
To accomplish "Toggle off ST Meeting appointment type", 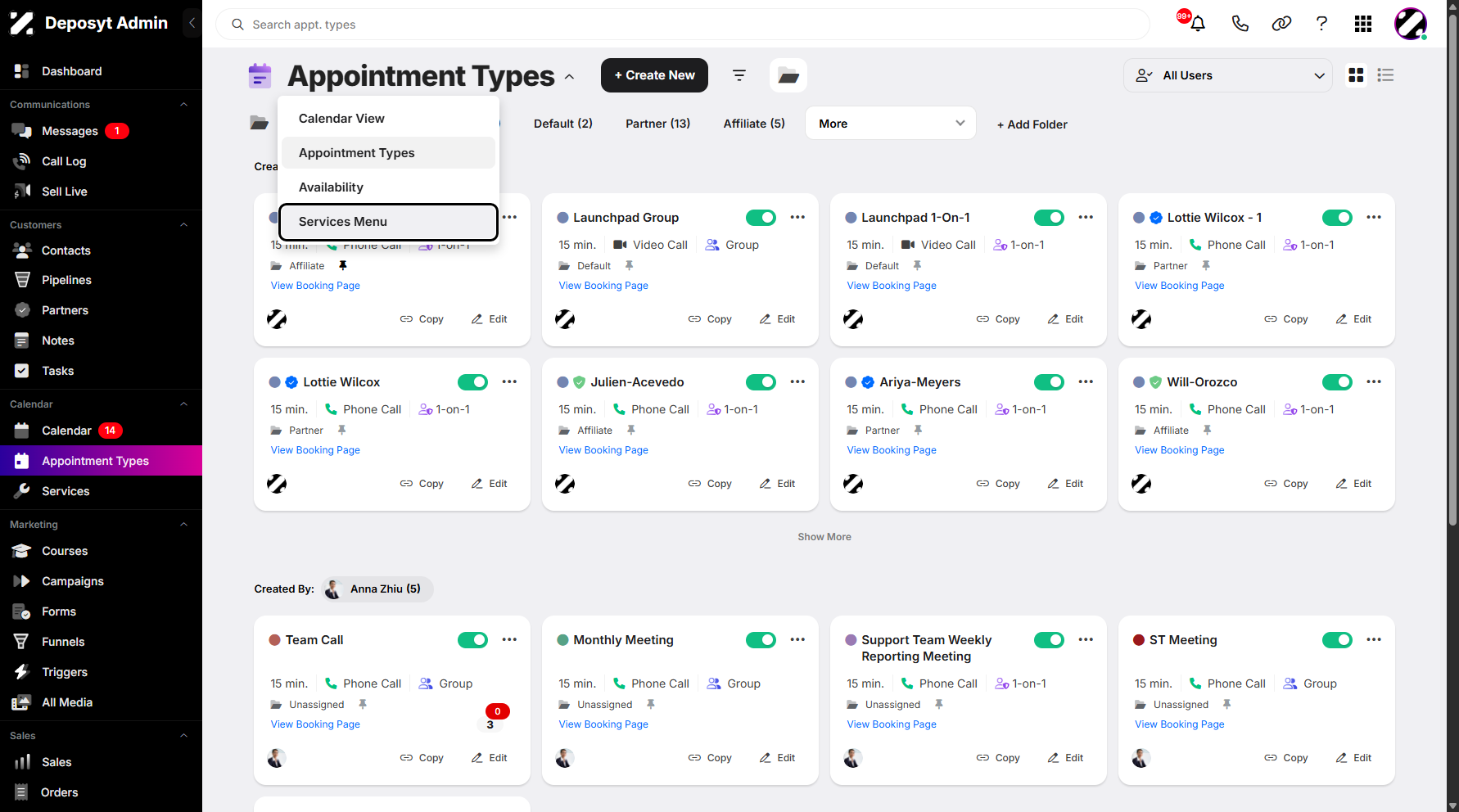I will point(1337,639).
